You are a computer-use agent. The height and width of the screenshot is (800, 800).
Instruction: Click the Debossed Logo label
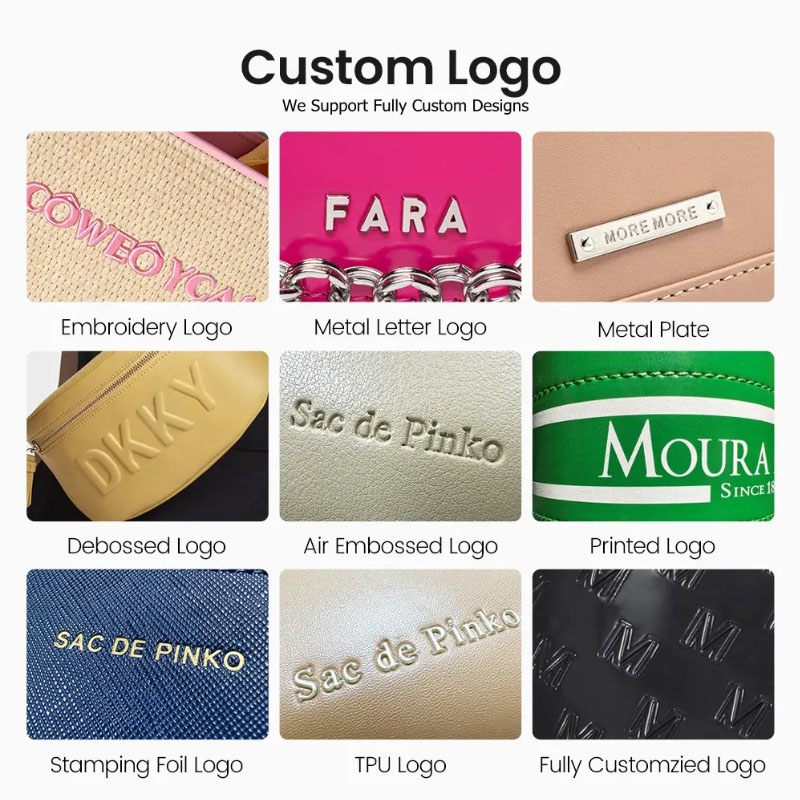(146, 547)
